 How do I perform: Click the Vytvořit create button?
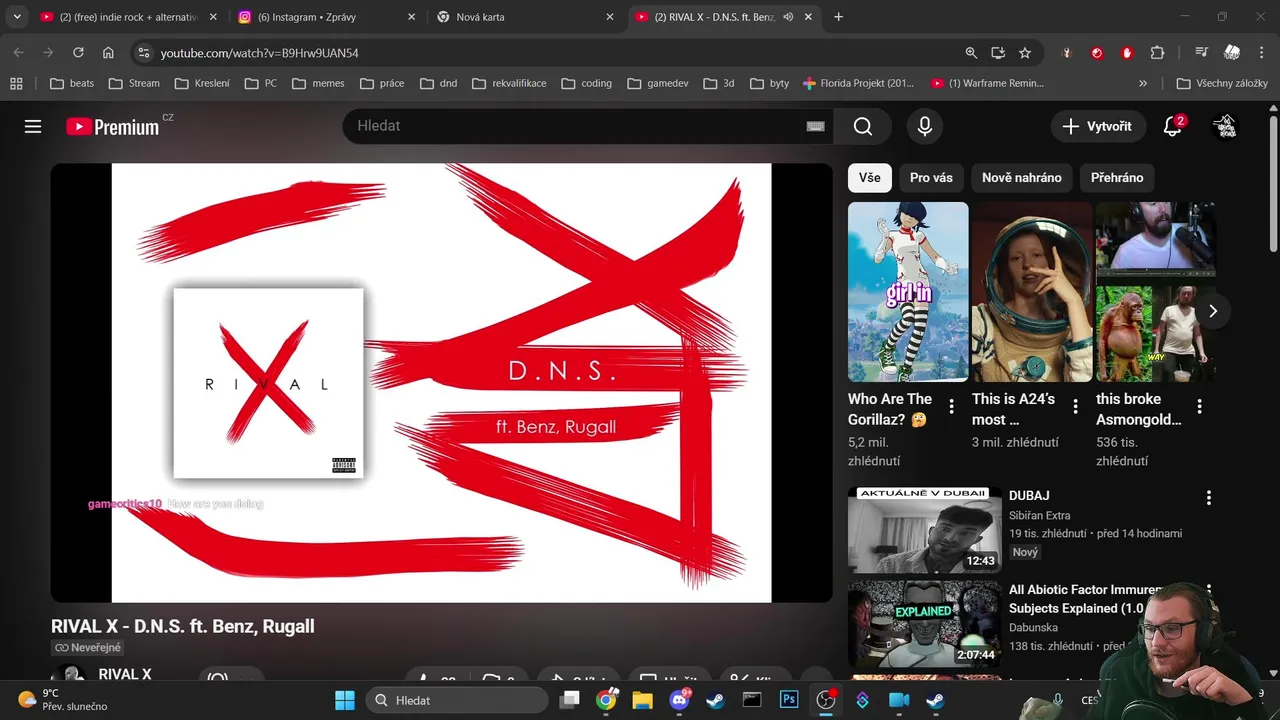[1097, 126]
